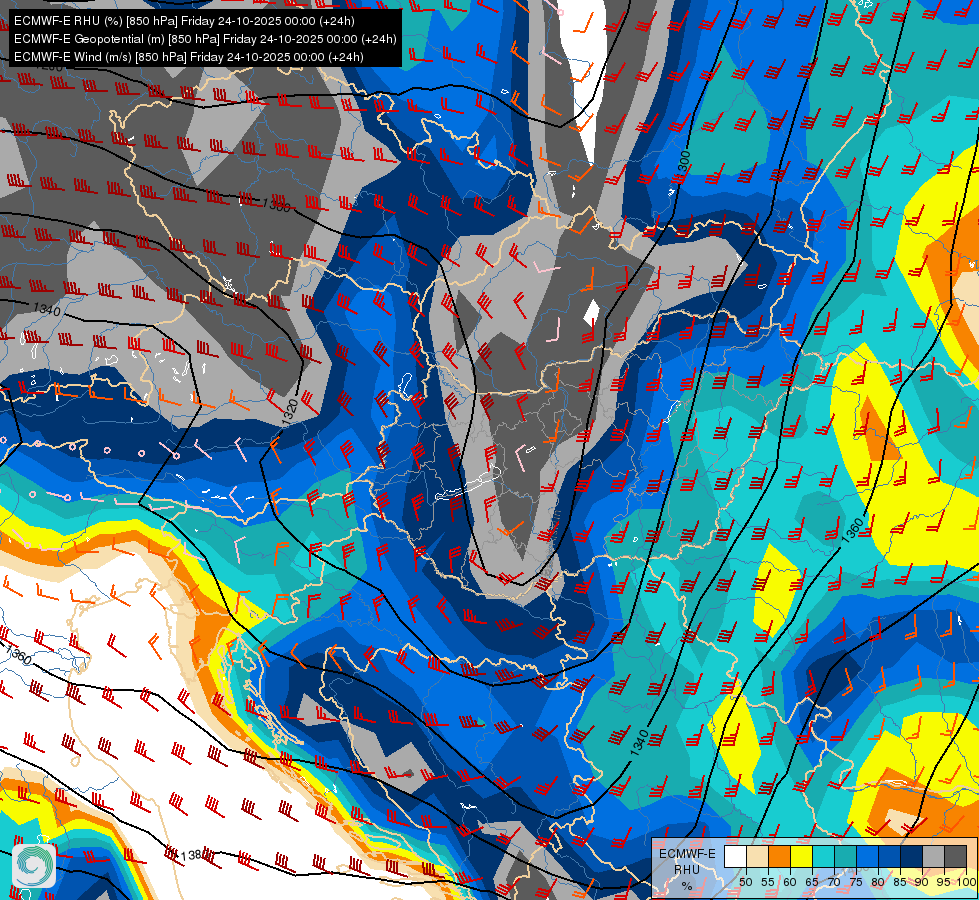979x900 pixels.
Task: Click the teal 70-75 legend swatch
Action: (845, 856)
